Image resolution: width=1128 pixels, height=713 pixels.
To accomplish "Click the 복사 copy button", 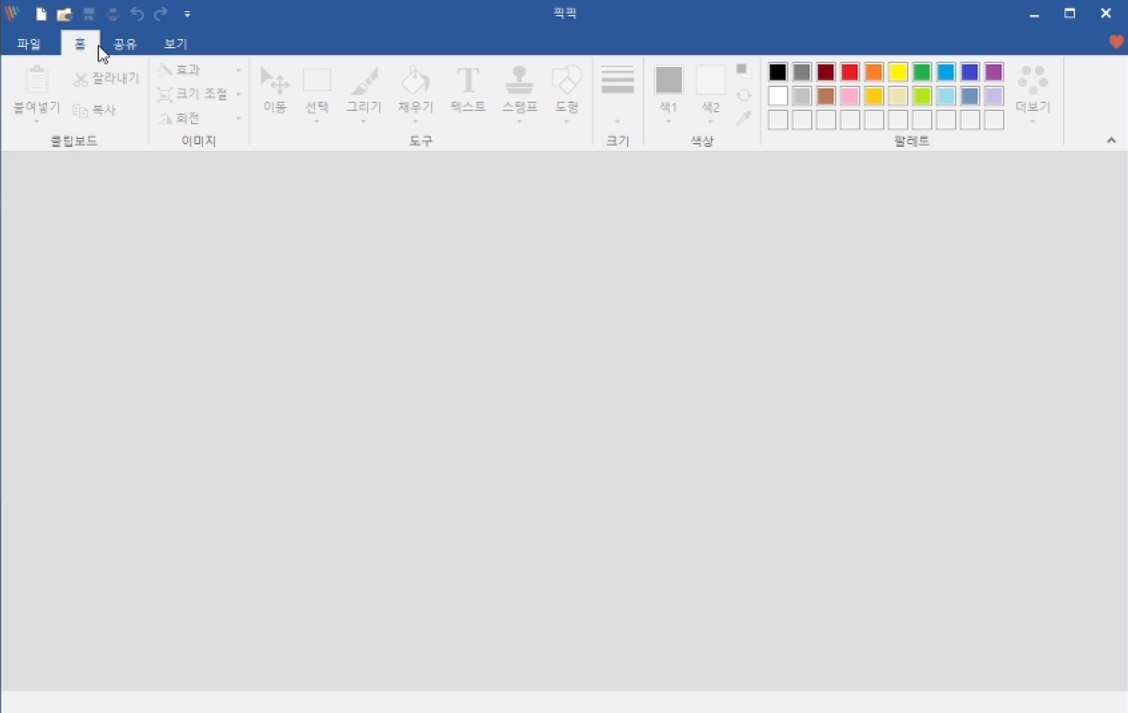I will pos(94,110).
